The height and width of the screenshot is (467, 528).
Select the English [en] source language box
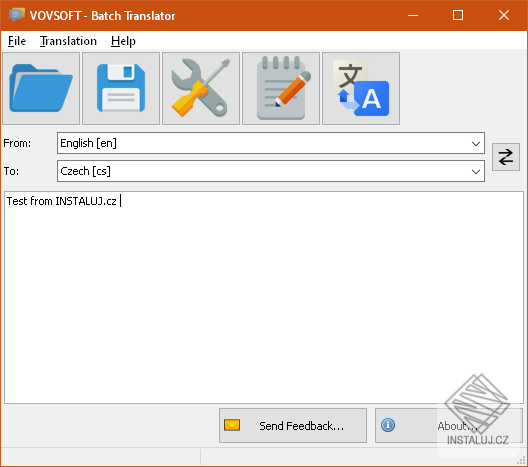(x=271, y=143)
